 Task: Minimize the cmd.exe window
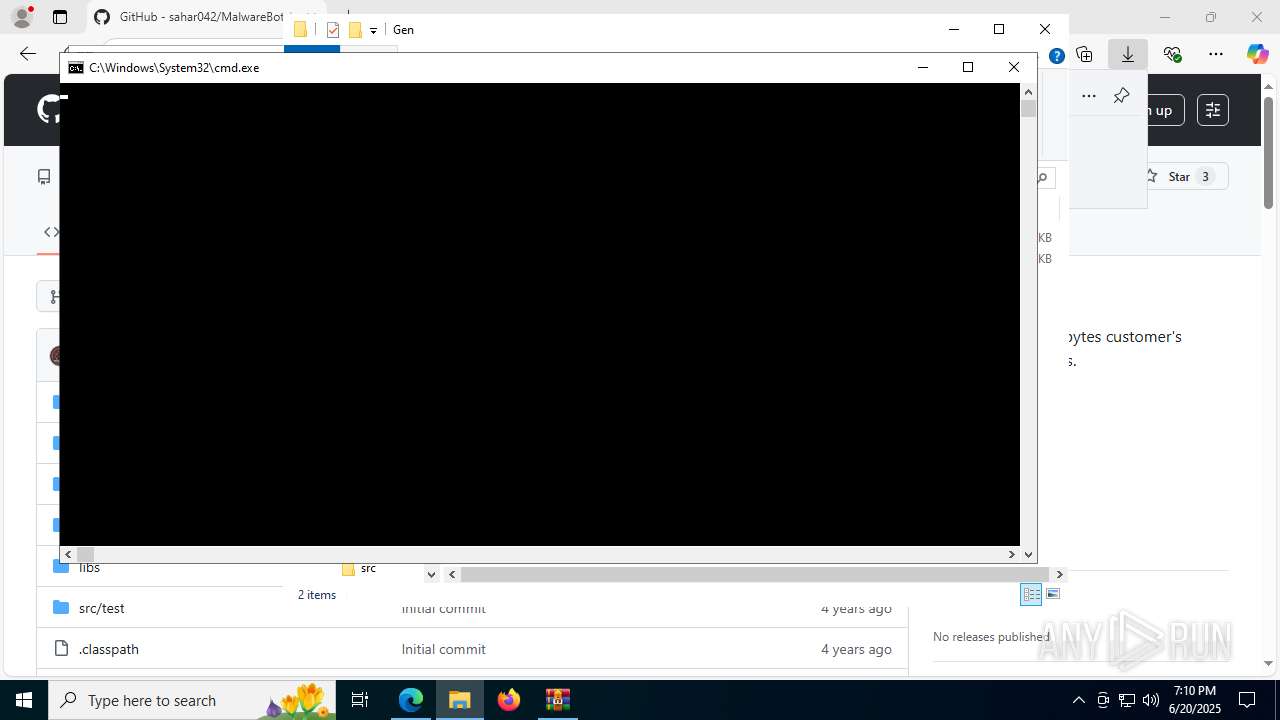pyautogui.click(x=922, y=67)
